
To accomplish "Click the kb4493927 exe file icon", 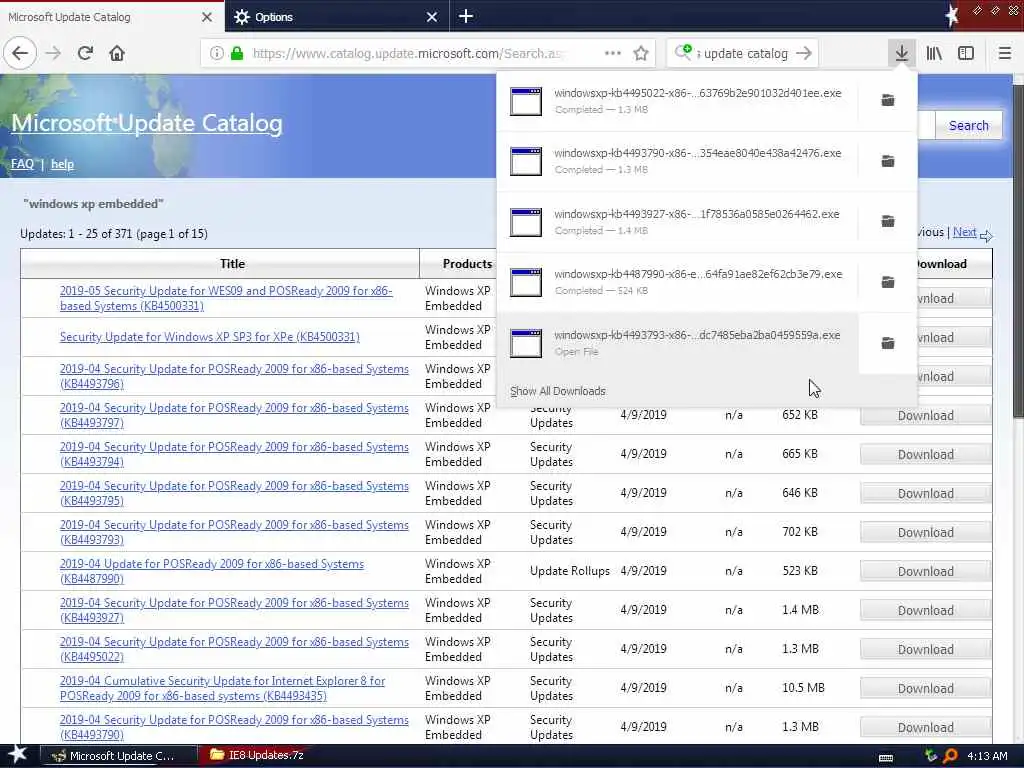I will (526, 222).
